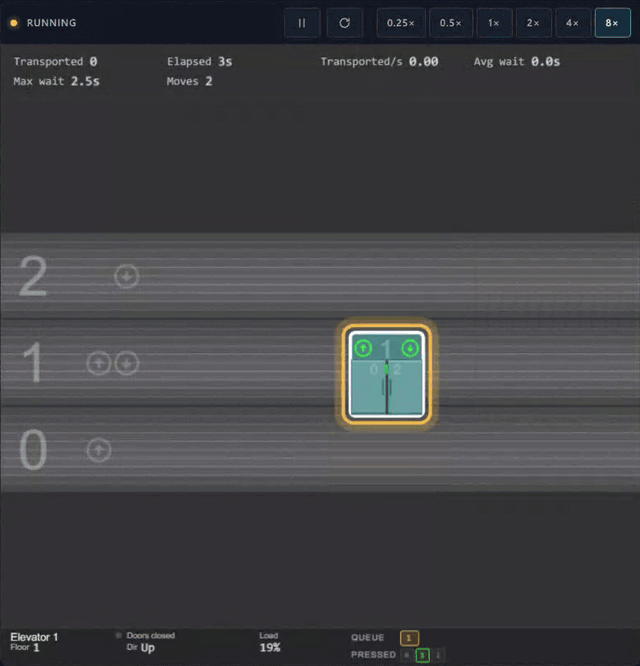Click the floor 2 button inside elevator
The width and height of the screenshot is (640, 666).
(397, 370)
